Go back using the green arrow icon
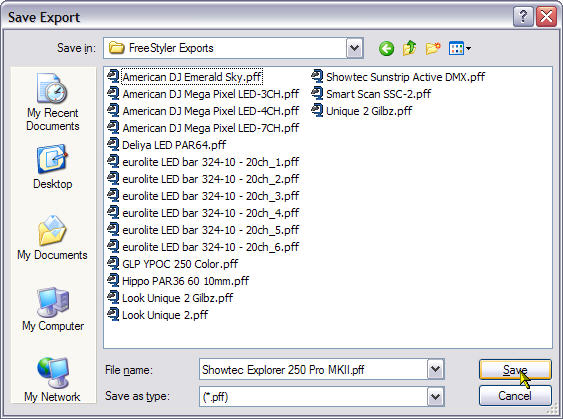The height and width of the screenshot is (419, 563). click(x=386, y=48)
